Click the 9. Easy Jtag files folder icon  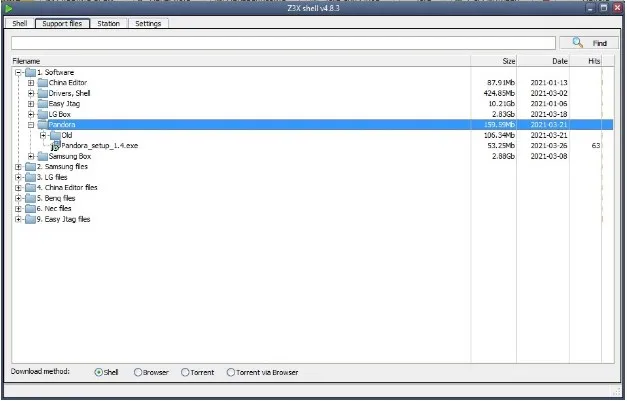[31, 219]
